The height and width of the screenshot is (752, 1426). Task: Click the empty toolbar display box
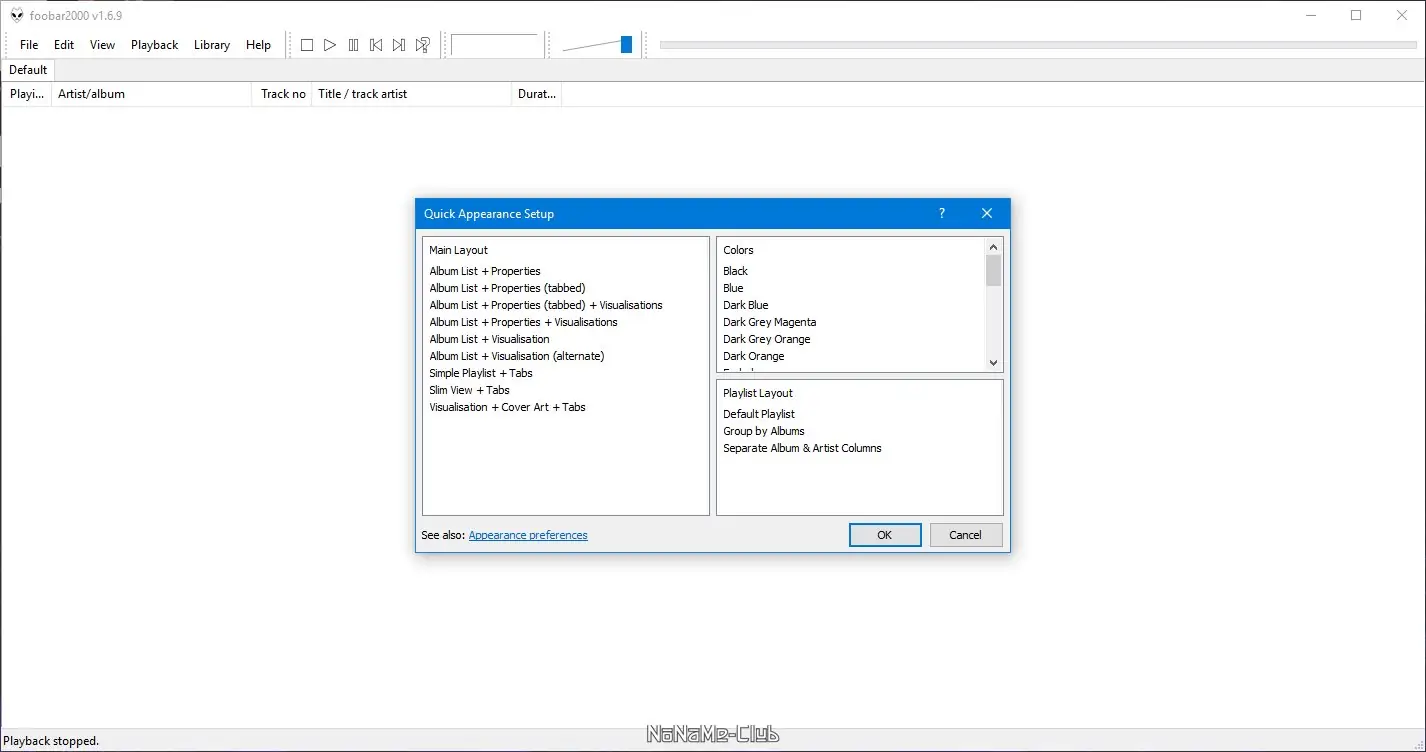[x=495, y=45]
